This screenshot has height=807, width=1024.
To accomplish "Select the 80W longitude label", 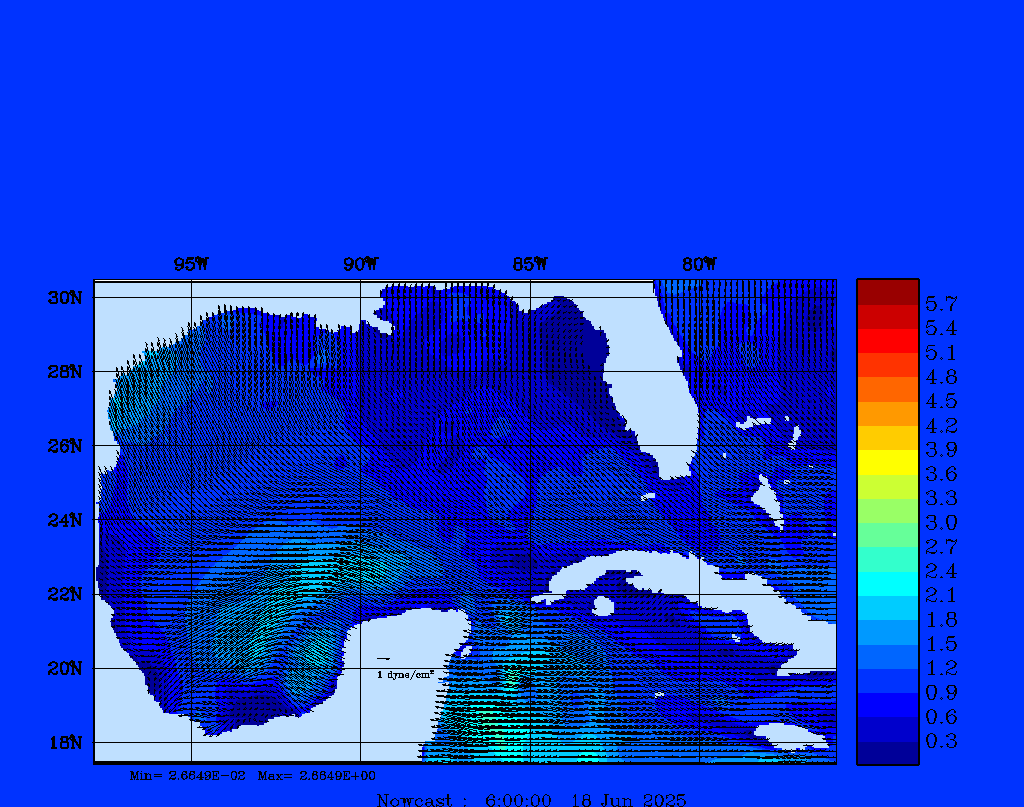I will (x=699, y=264).
